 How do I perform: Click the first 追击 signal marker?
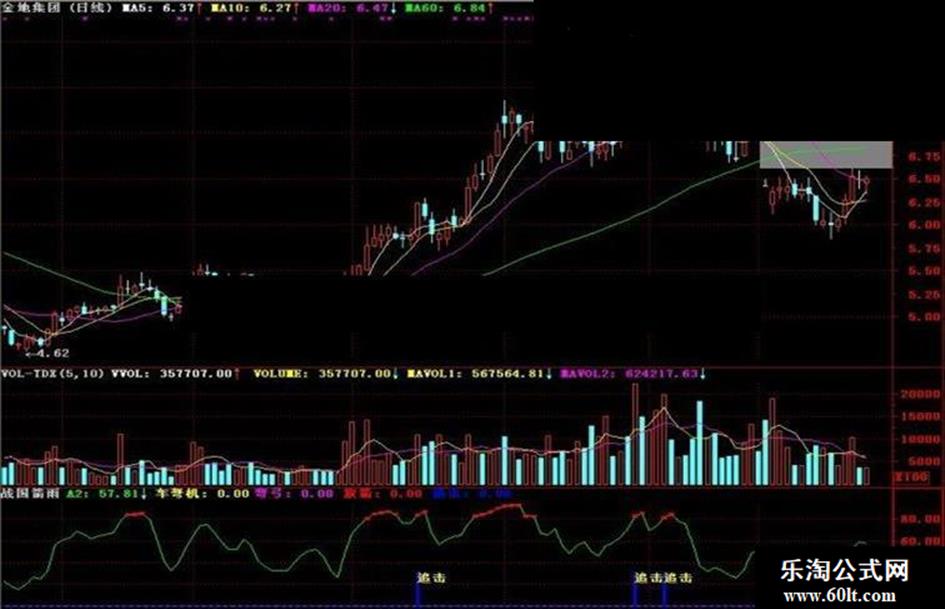click(431, 578)
